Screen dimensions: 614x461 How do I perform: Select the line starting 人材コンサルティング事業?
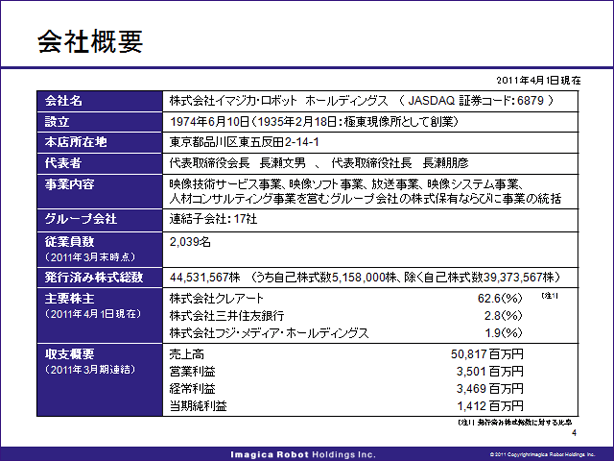[x=365, y=199]
